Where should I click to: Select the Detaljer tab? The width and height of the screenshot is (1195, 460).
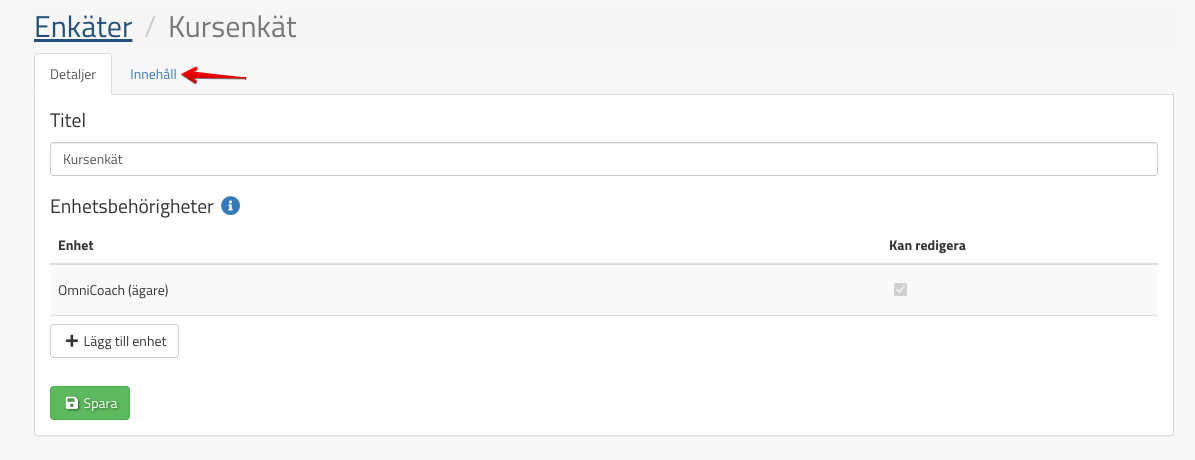point(73,74)
